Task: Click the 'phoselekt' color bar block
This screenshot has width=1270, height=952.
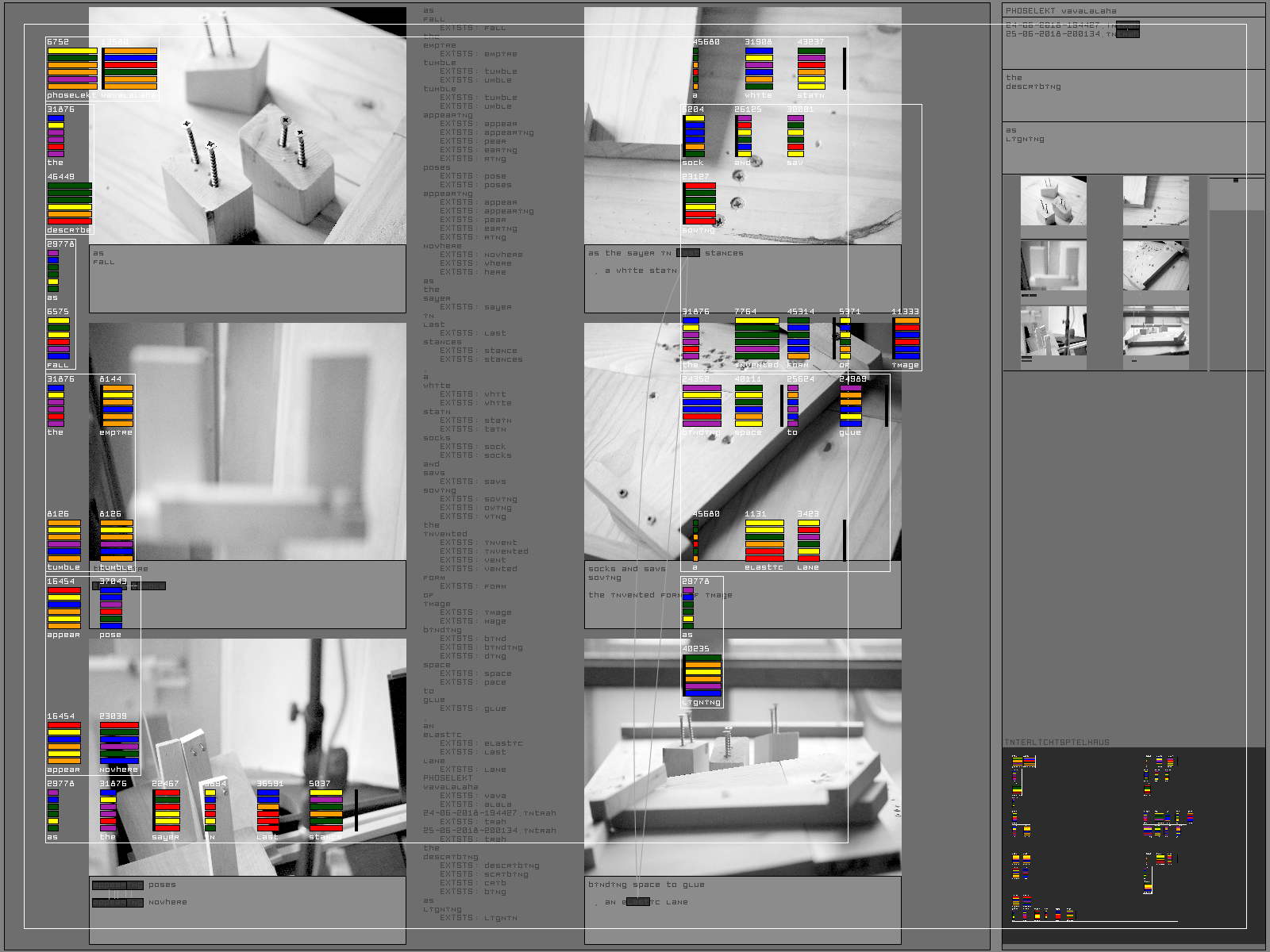Action: (x=71, y=68)
